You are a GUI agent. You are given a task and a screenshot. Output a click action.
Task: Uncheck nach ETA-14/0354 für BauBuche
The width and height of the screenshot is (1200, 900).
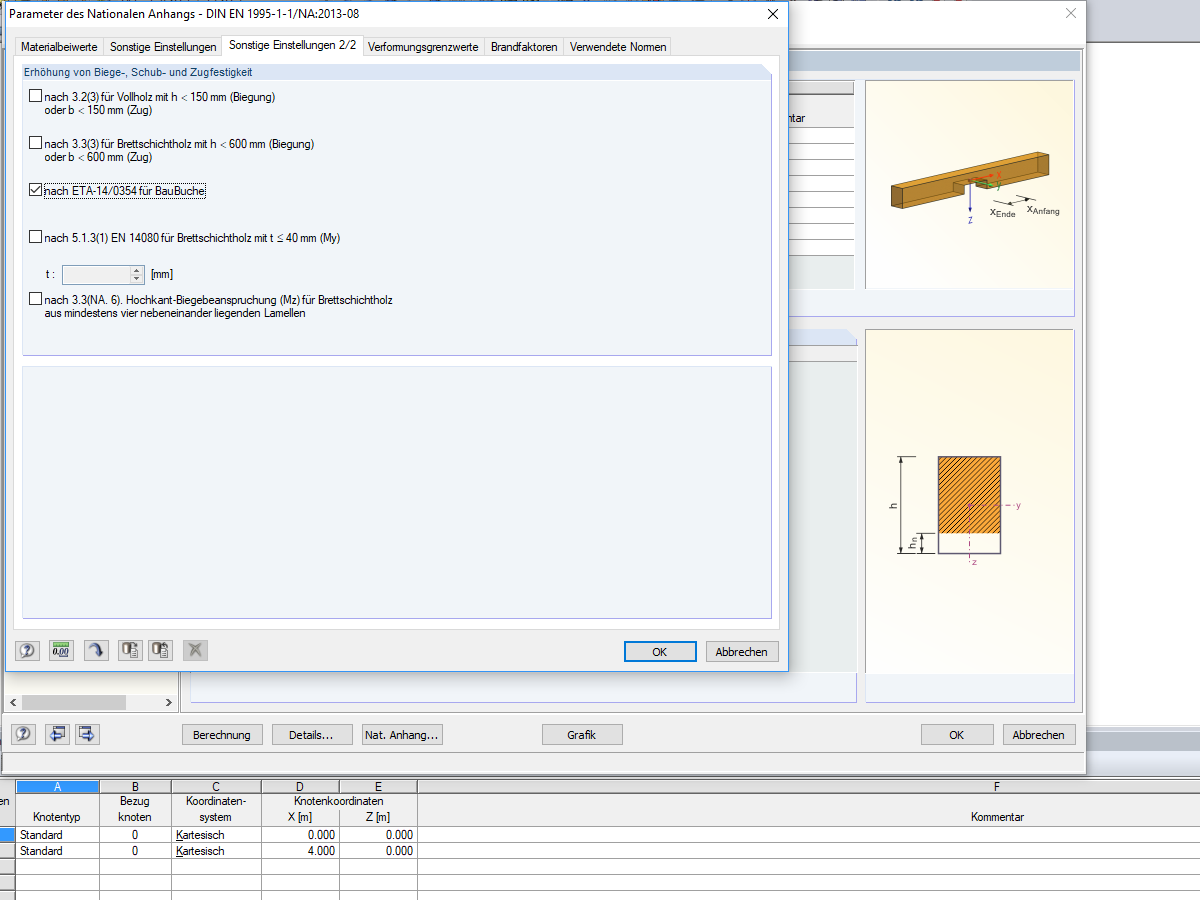point(36,190)
